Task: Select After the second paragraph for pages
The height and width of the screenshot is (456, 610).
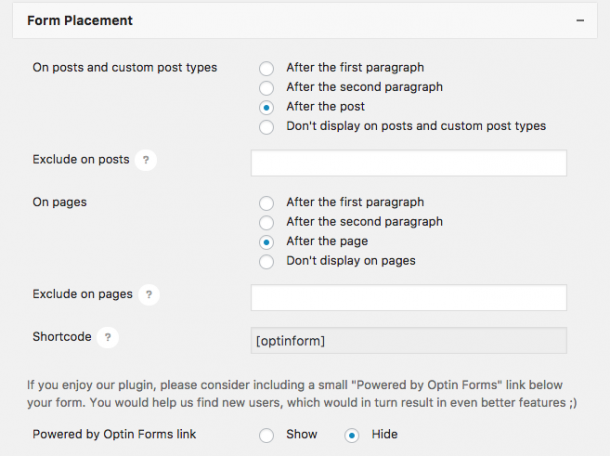Action: coord(266,222)
